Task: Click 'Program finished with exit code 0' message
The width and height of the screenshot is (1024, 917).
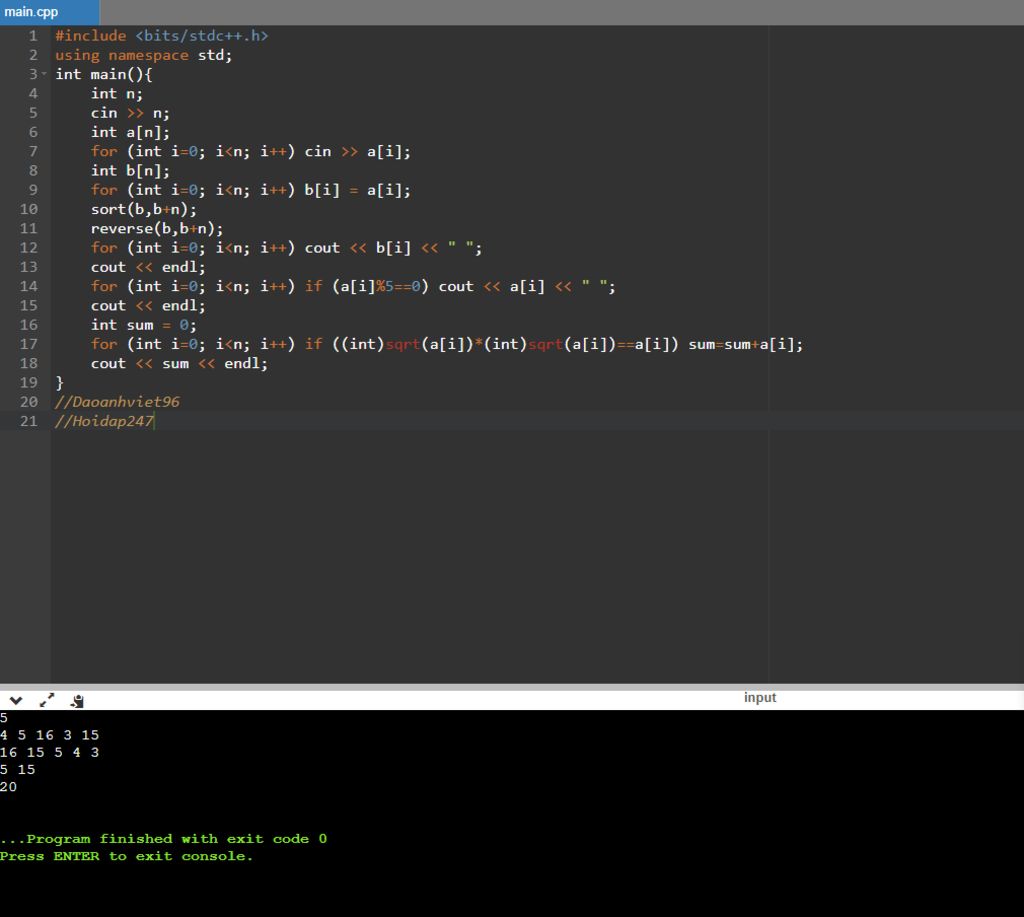Action: pos(163,839)
